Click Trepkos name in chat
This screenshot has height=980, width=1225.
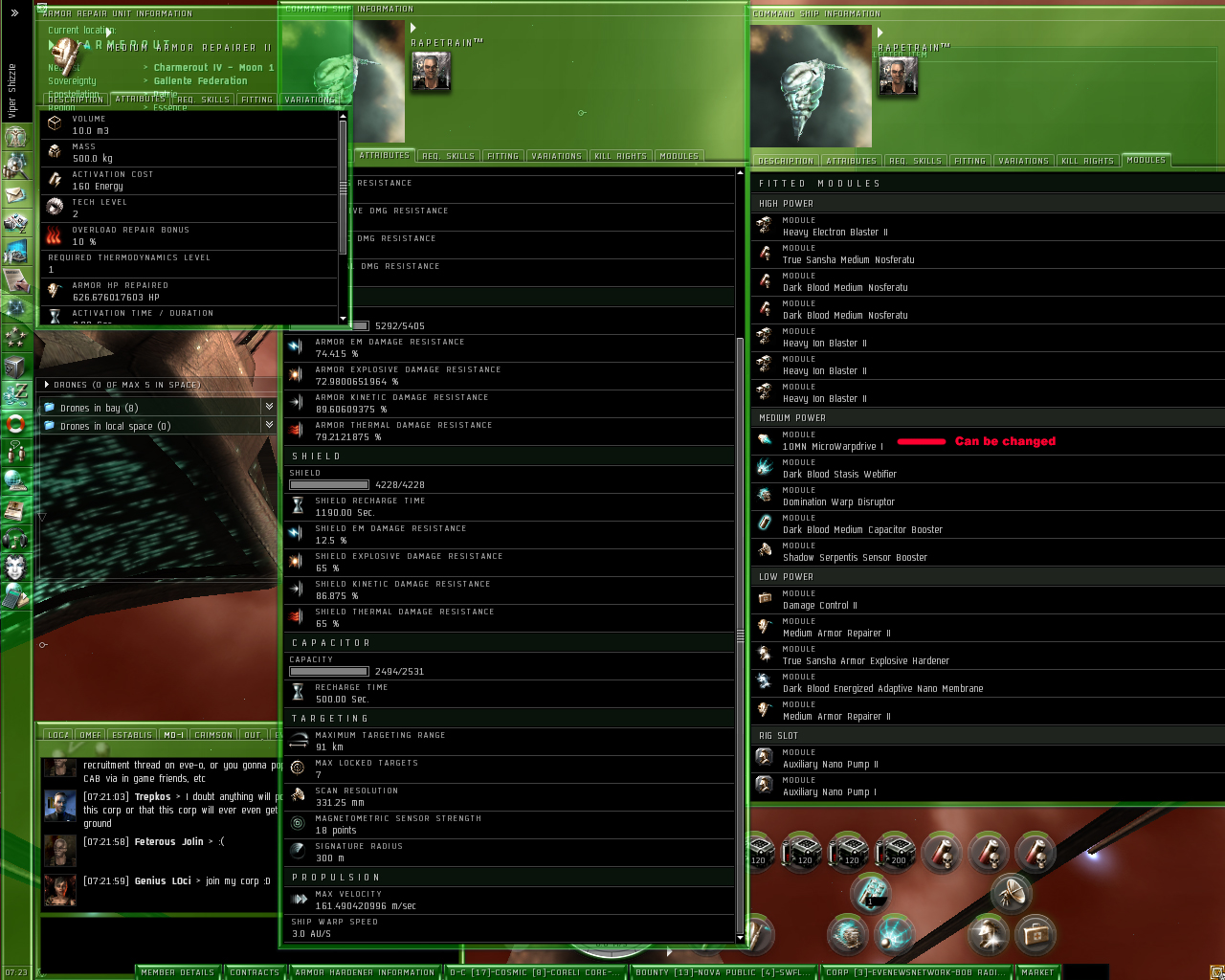pos(152,797)
